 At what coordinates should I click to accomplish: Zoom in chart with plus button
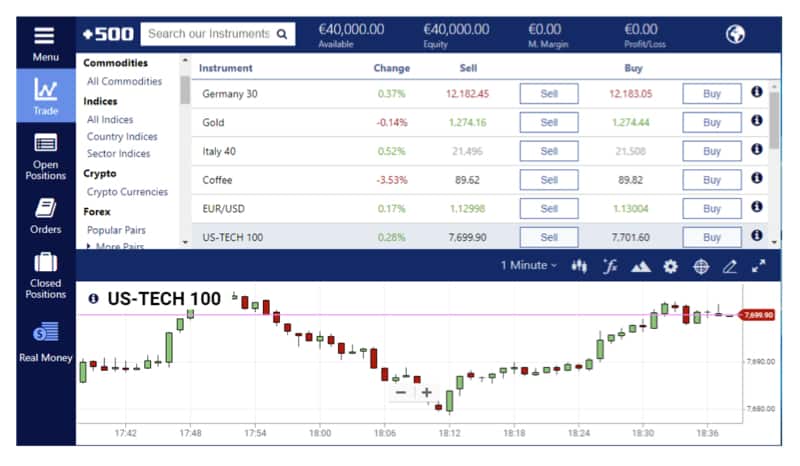click(427, 393)
